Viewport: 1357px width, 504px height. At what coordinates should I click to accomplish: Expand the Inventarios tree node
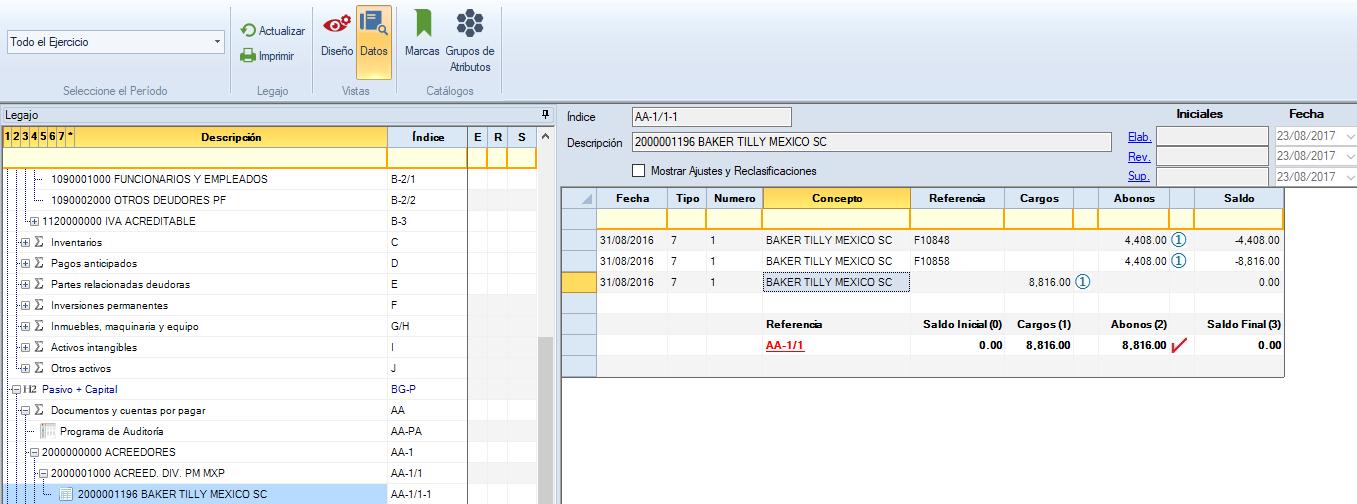(25, 243)
